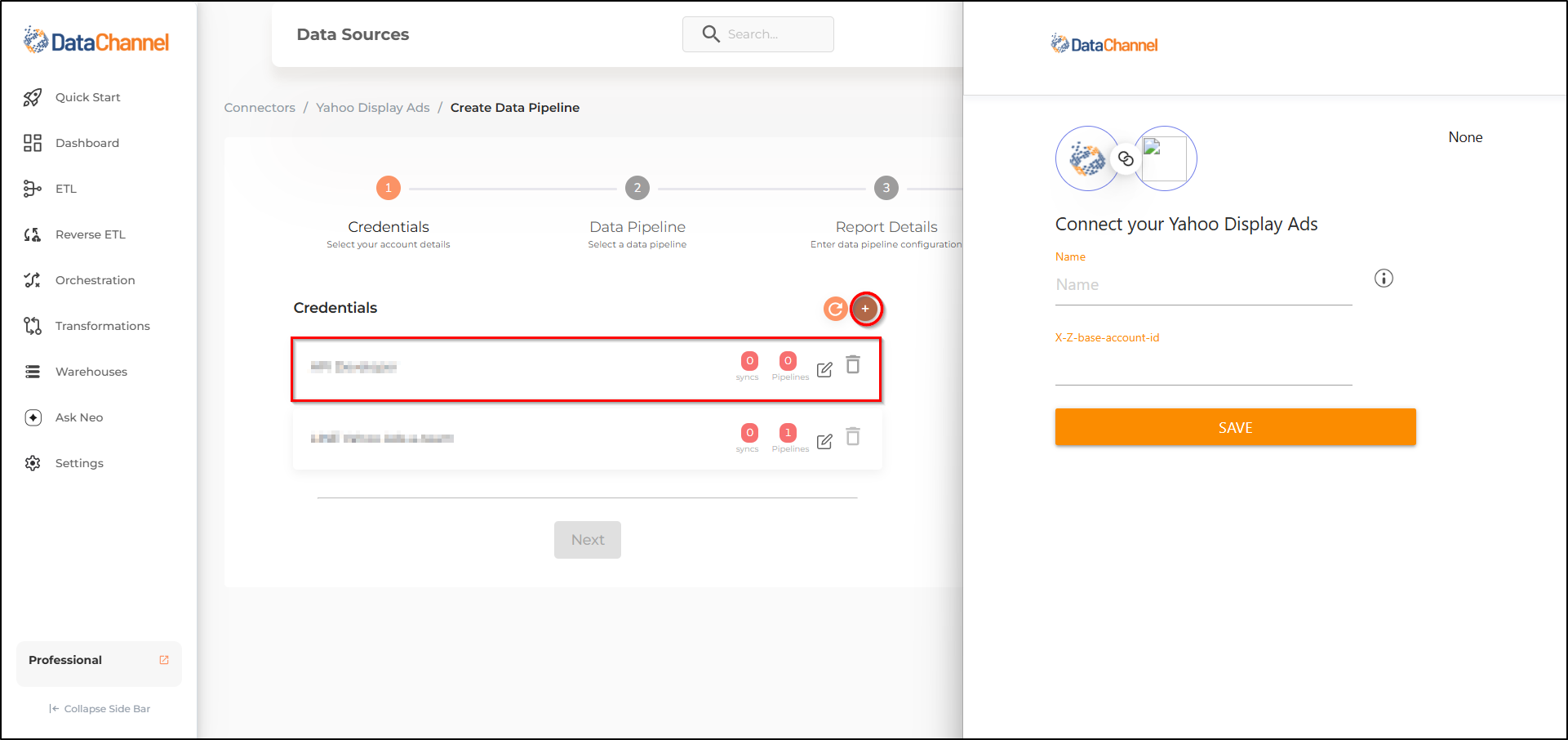This screenshot has width=1568, height=740.
Task: Select step 1 Credentials circle
Action: click(389, 188)
